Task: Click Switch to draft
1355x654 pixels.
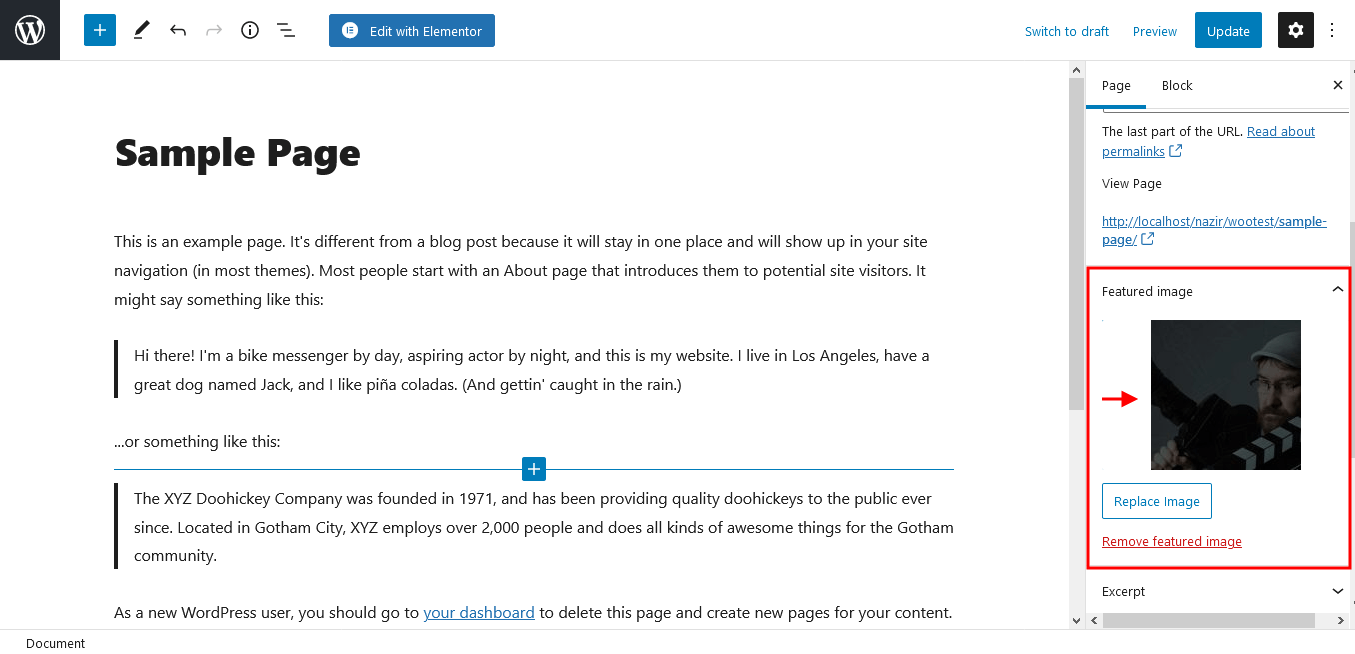Action: point(1067,31)
